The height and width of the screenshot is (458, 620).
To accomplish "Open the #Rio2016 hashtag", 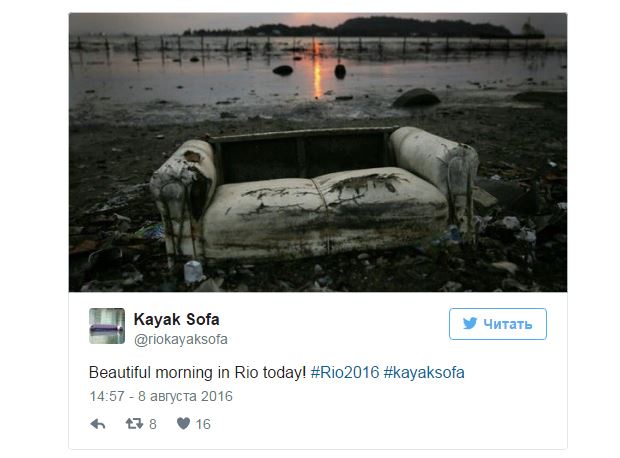I will [x=345, y=373].
